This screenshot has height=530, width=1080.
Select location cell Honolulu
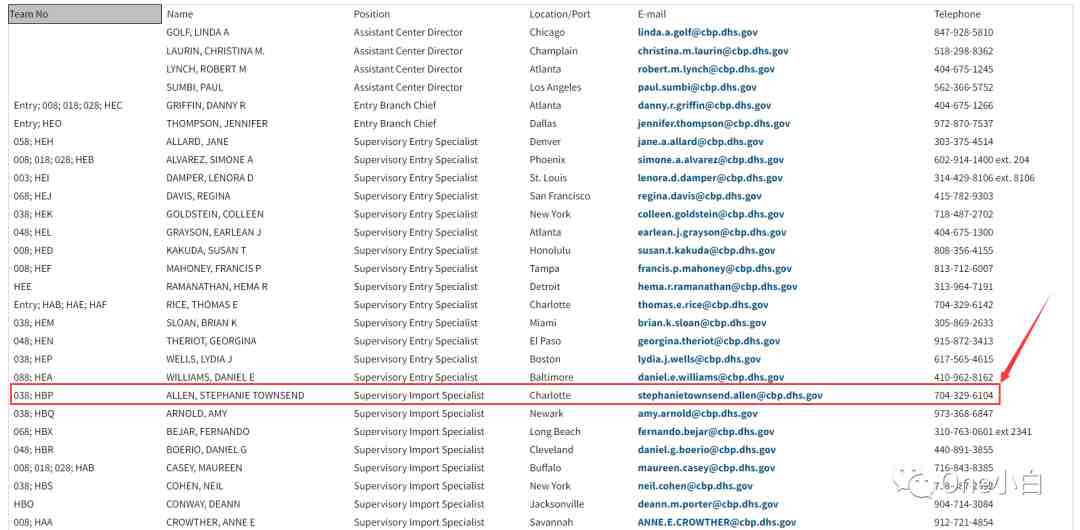[x=550, y=250]
